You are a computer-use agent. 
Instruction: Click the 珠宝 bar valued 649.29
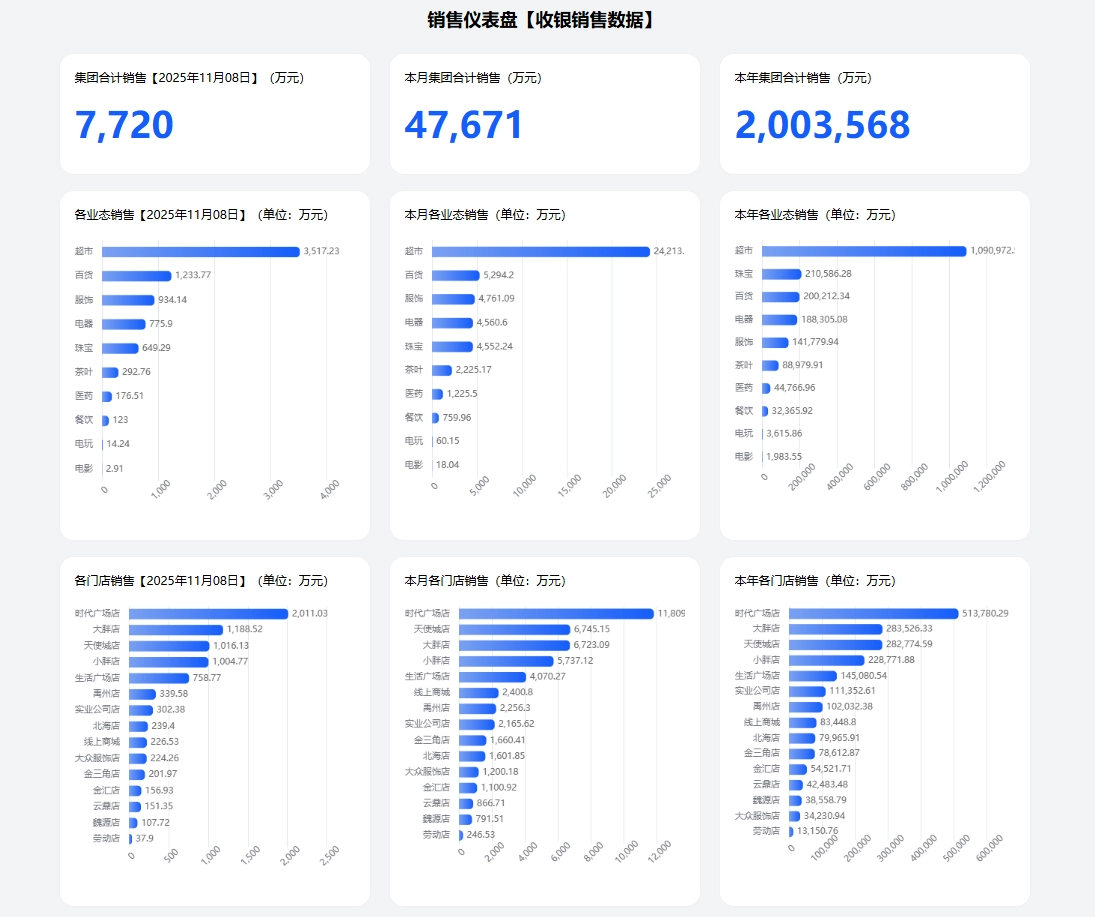tap(120, 348)
